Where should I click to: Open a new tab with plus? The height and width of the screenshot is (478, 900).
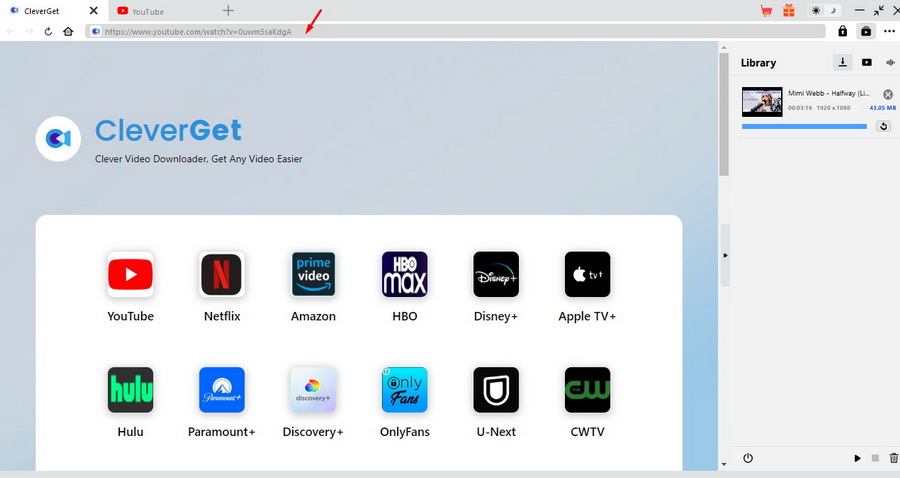point(228,10)
